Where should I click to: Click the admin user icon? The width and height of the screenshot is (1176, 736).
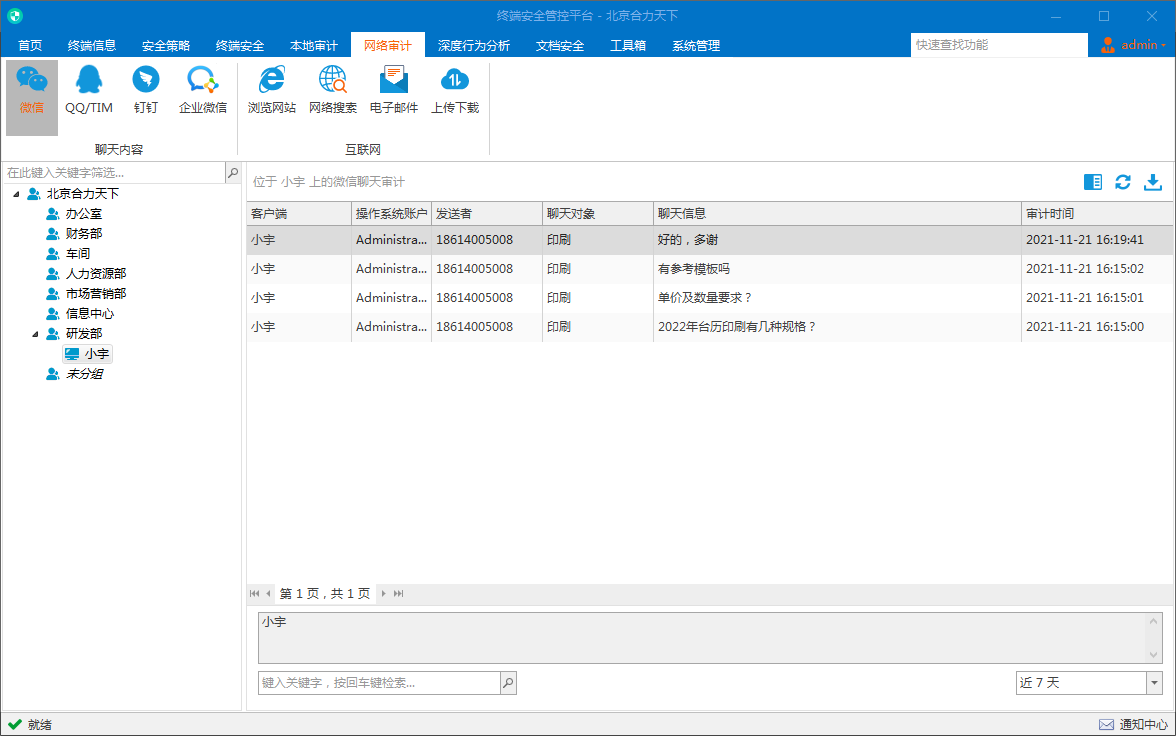[1108, 46]
